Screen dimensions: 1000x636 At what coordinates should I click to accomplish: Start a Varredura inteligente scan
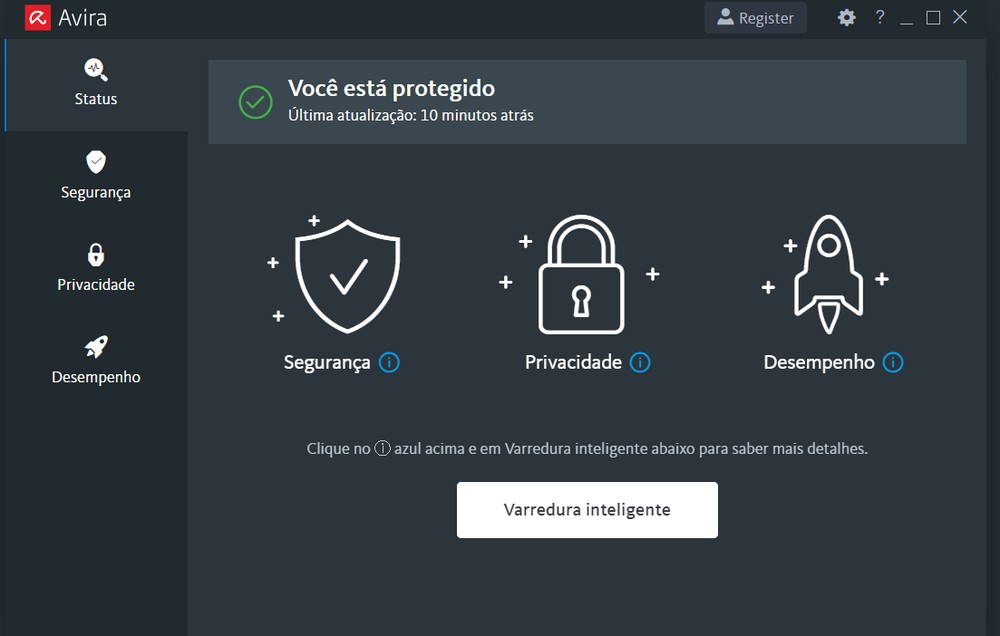click(587, 509)
